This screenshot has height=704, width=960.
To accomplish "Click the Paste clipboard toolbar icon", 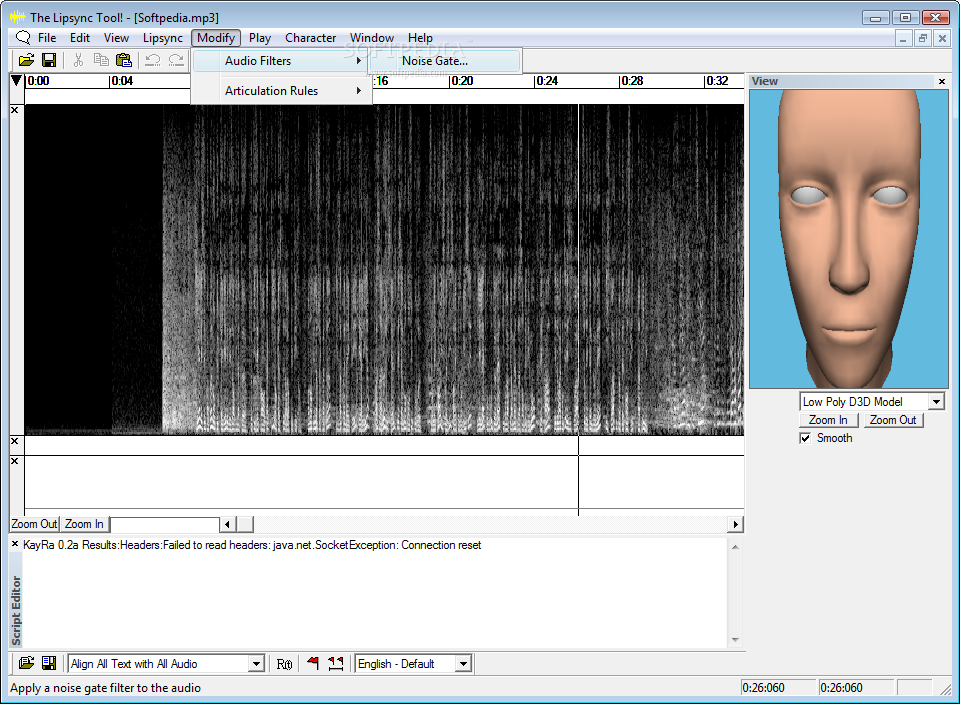I will point(124,60).
